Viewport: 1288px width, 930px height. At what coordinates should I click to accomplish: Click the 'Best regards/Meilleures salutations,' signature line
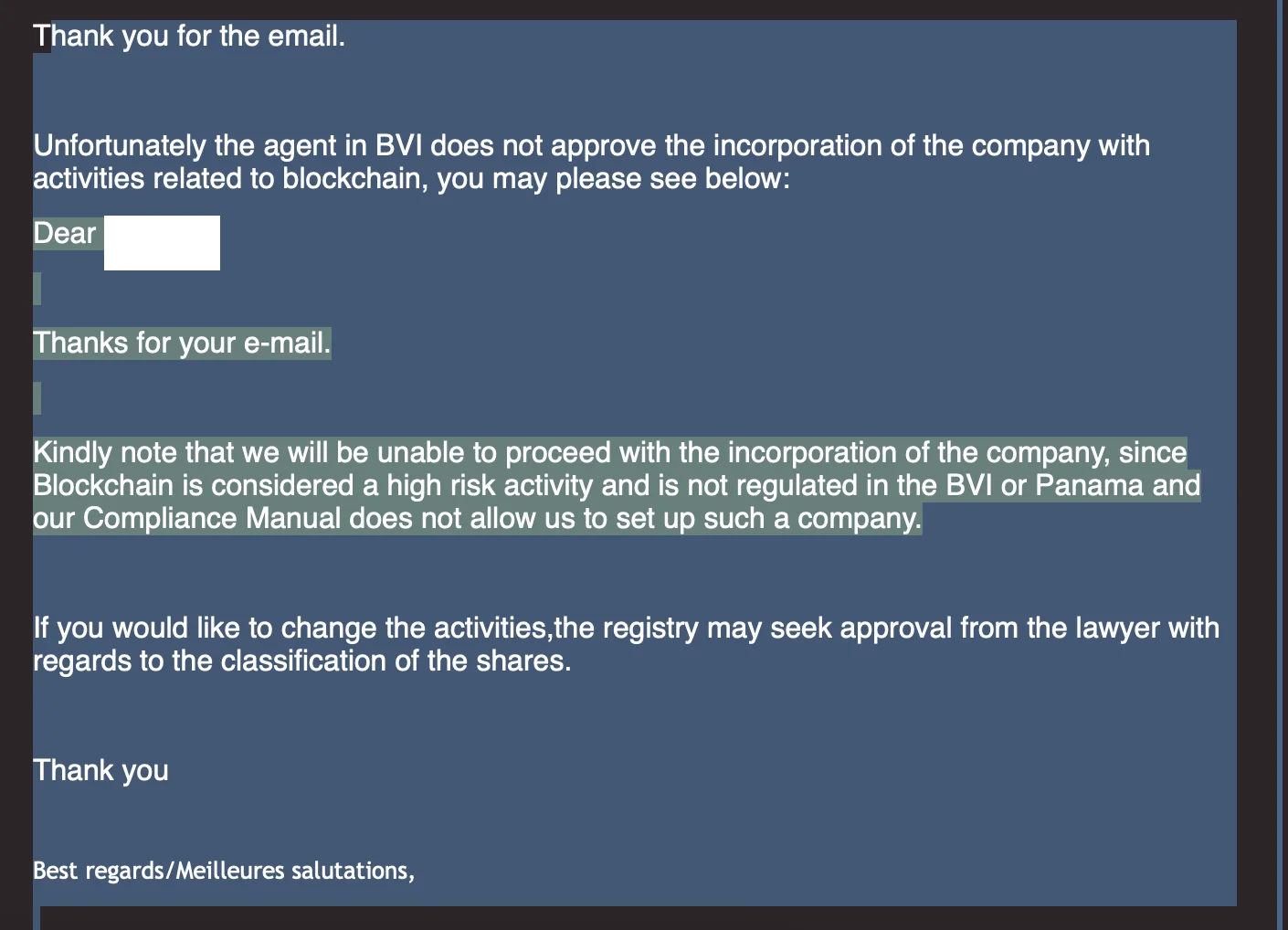[x=224, y=871]
